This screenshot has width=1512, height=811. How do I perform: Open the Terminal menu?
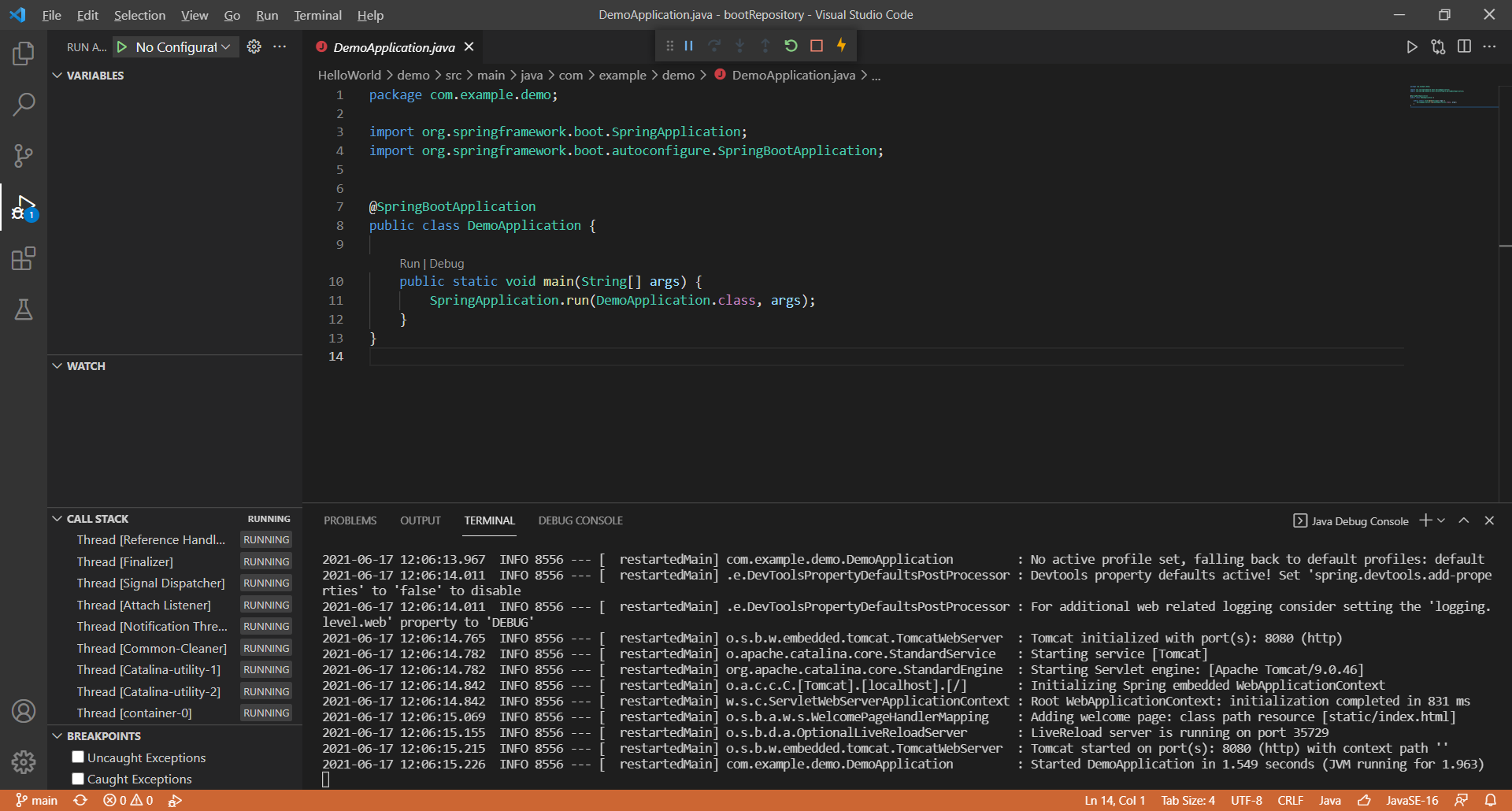318,15
